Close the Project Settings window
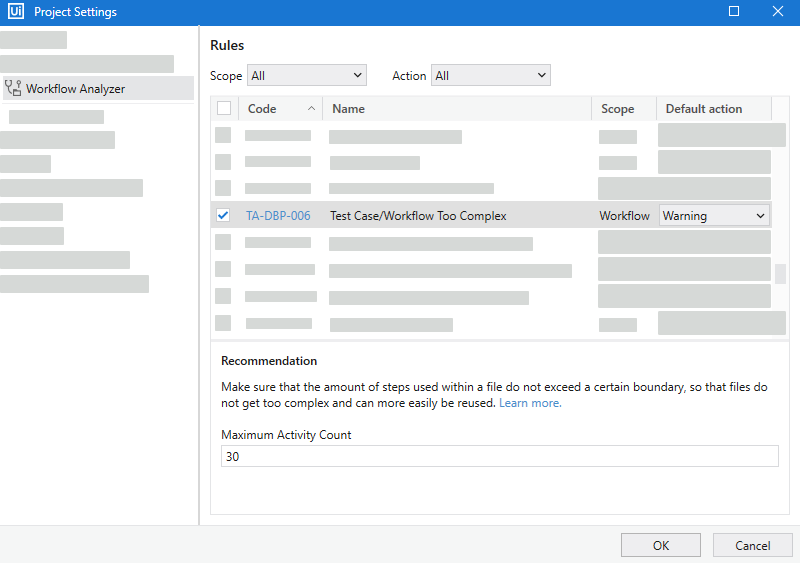This screenshot has height=563, width=800. click(x=777, y=12)
